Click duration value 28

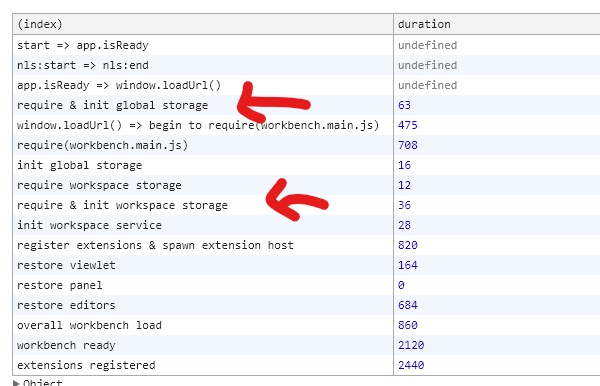(404, 225)
